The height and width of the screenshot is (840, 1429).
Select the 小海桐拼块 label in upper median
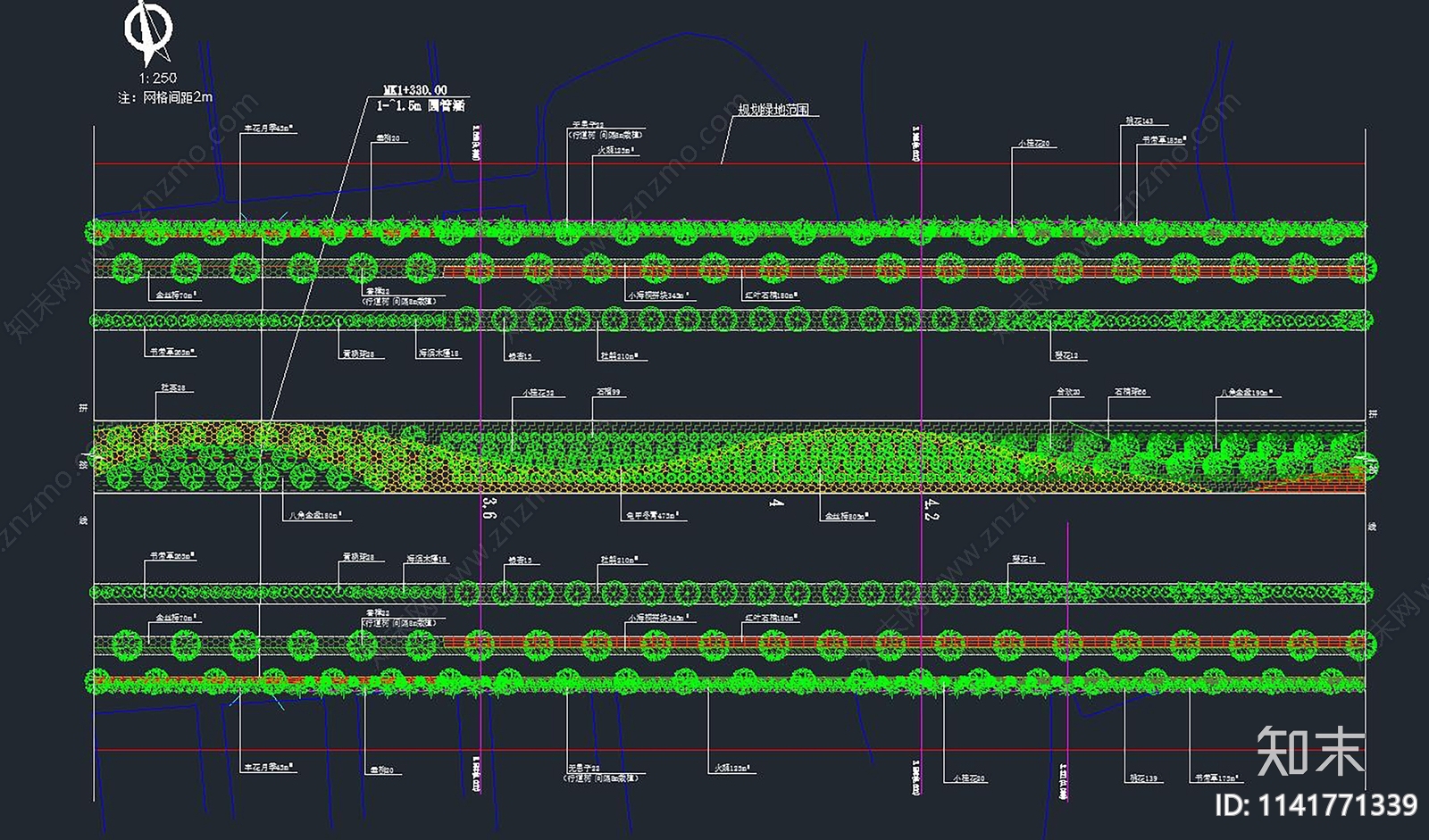(x=657, y=295)
